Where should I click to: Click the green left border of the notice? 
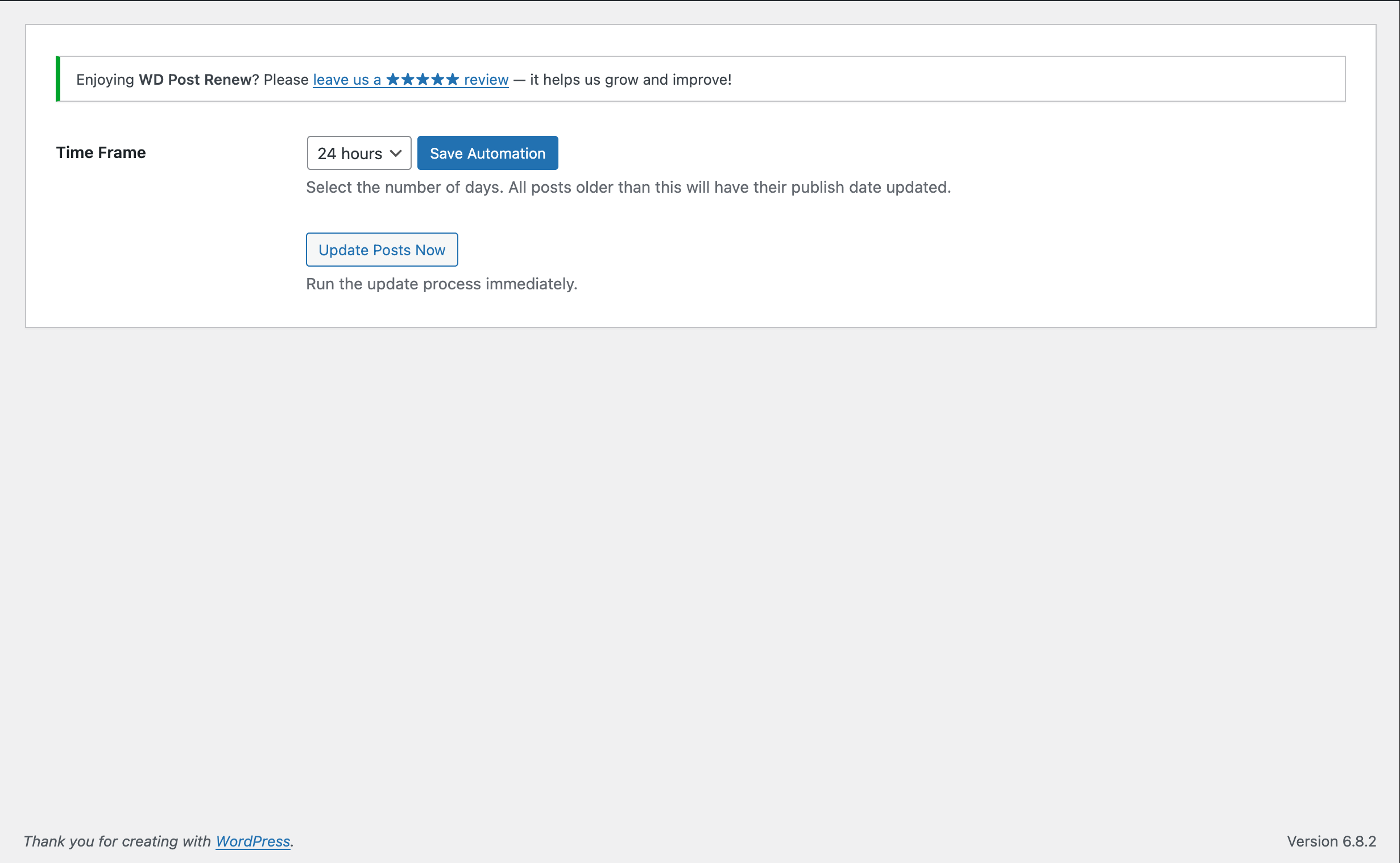[x=57, y=79]
